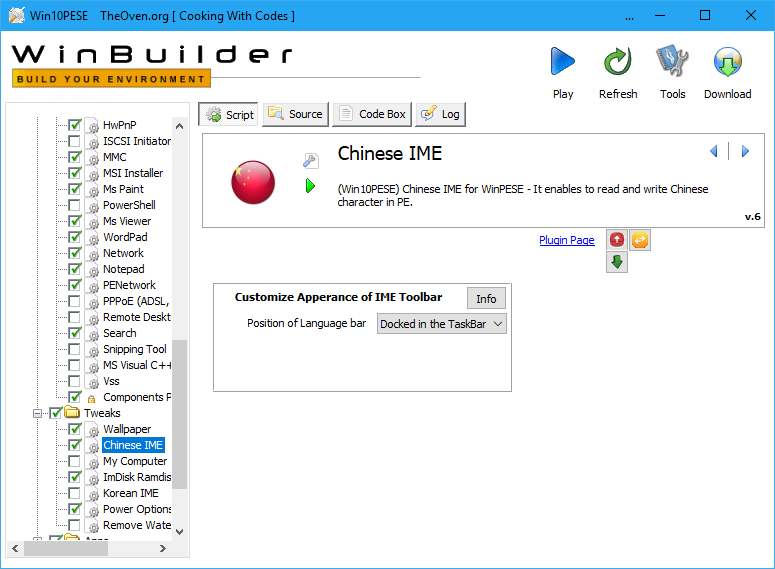The height and width of the screenshot is (569, 775).
Task: Click the tree scrollbar up arrow
Action: (x=179, y=126)
